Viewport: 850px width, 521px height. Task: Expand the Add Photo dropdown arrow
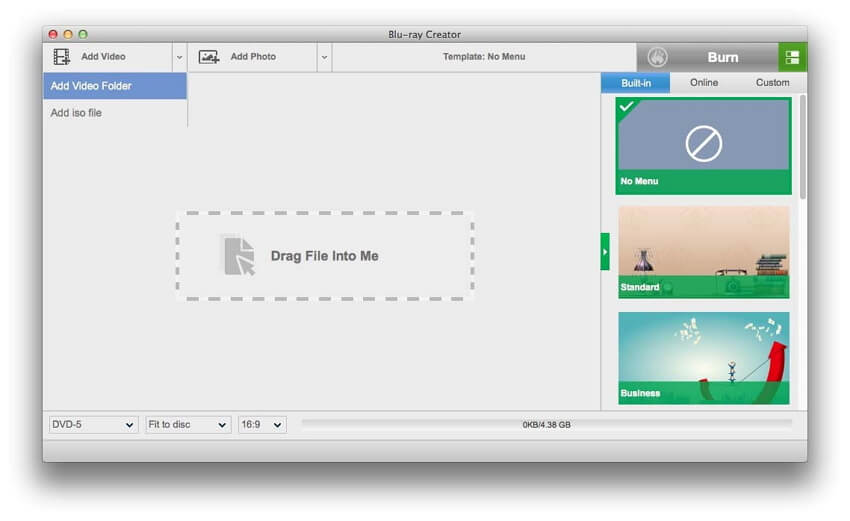324,57
